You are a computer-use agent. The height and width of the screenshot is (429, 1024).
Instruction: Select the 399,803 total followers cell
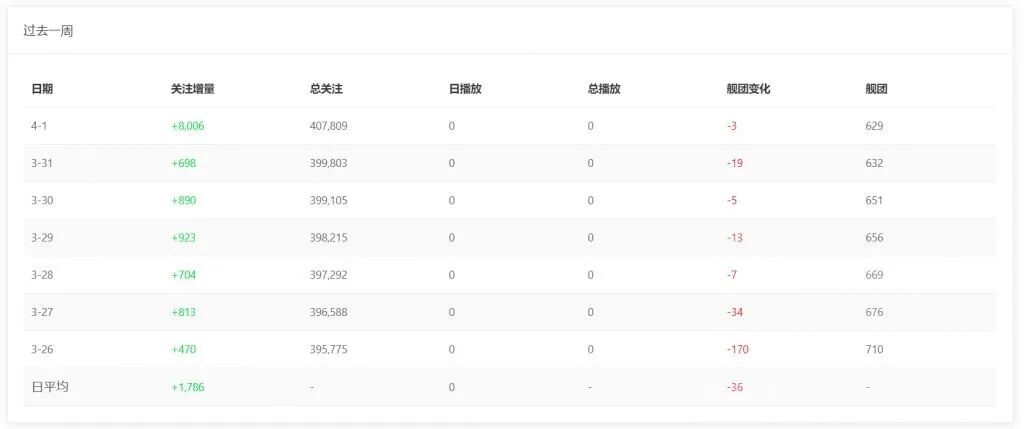click(328, 163)
